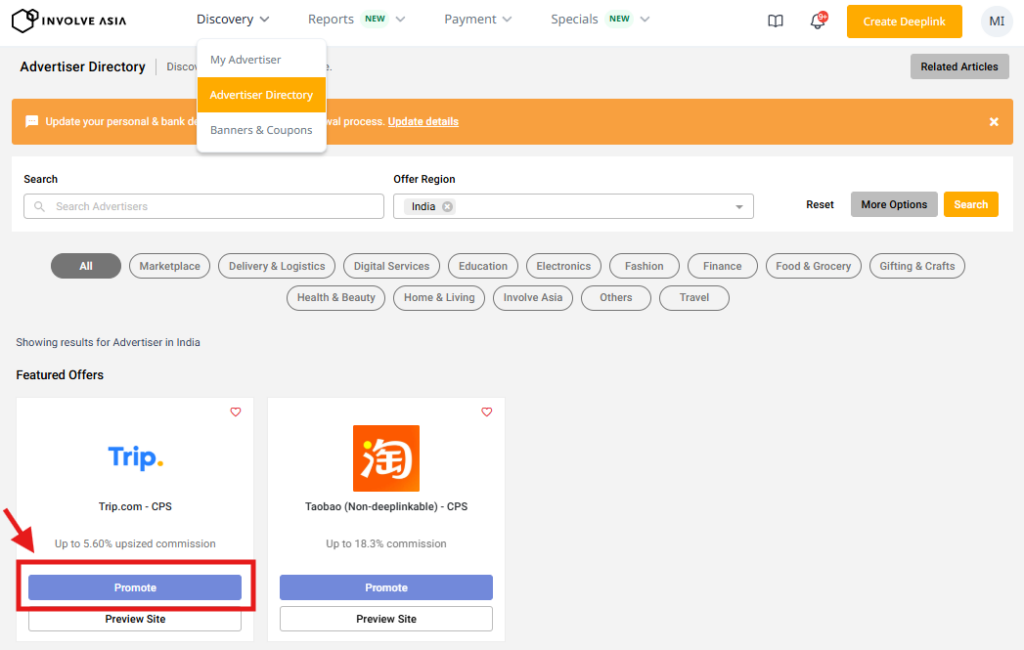Viewport: 1024px width, 650px height.
Task: Open the knowledge base book icon
Action: point(775,21)
